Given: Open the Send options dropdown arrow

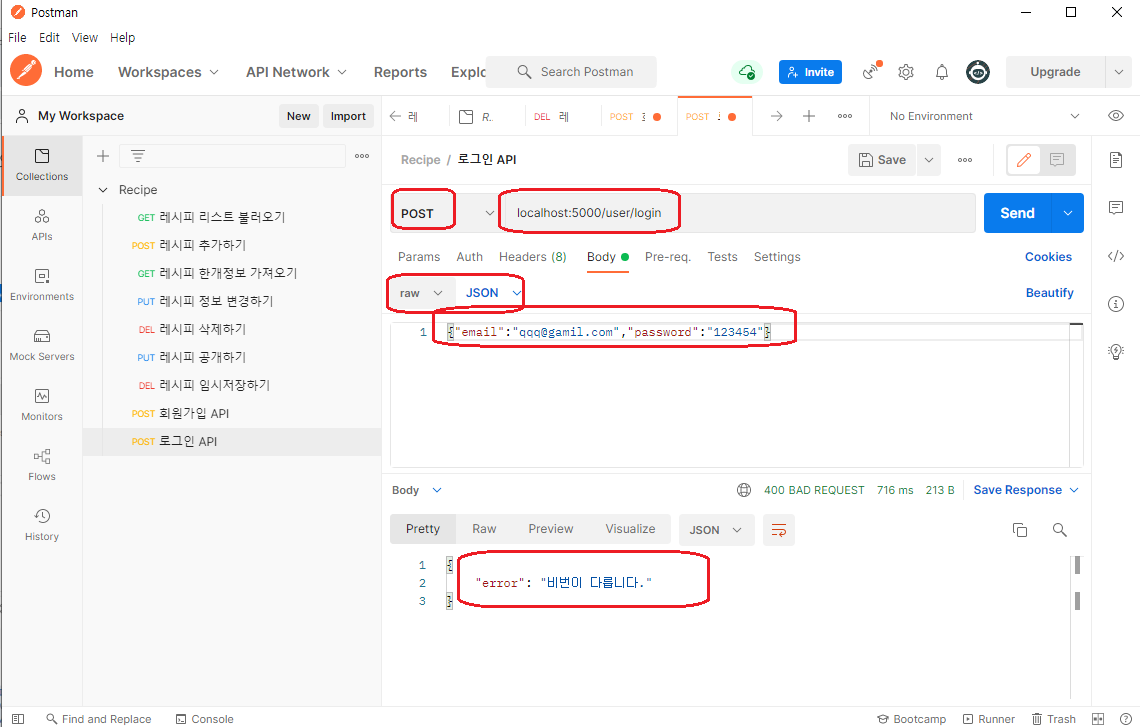Looking at the screenshot, I should coord(1068,213).
